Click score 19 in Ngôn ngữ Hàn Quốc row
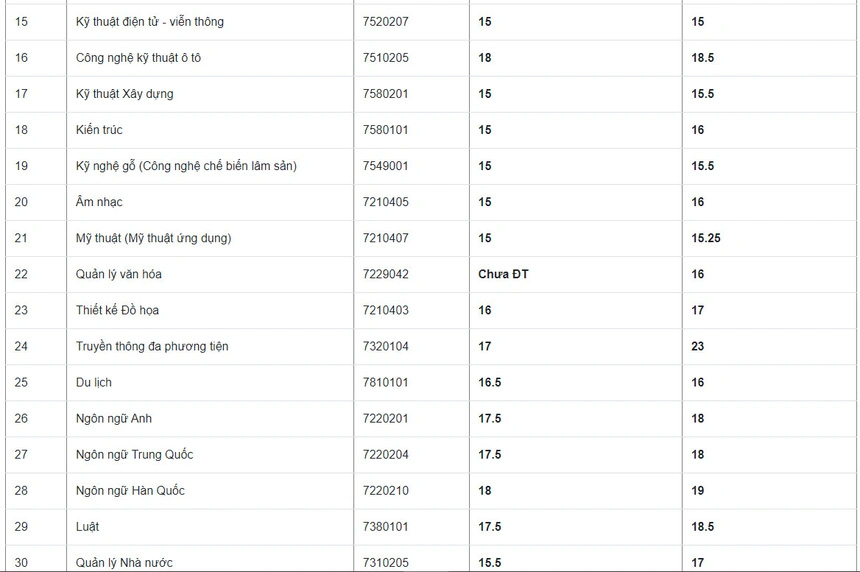This screenshot has width=860, height=572. coord(697,490)
